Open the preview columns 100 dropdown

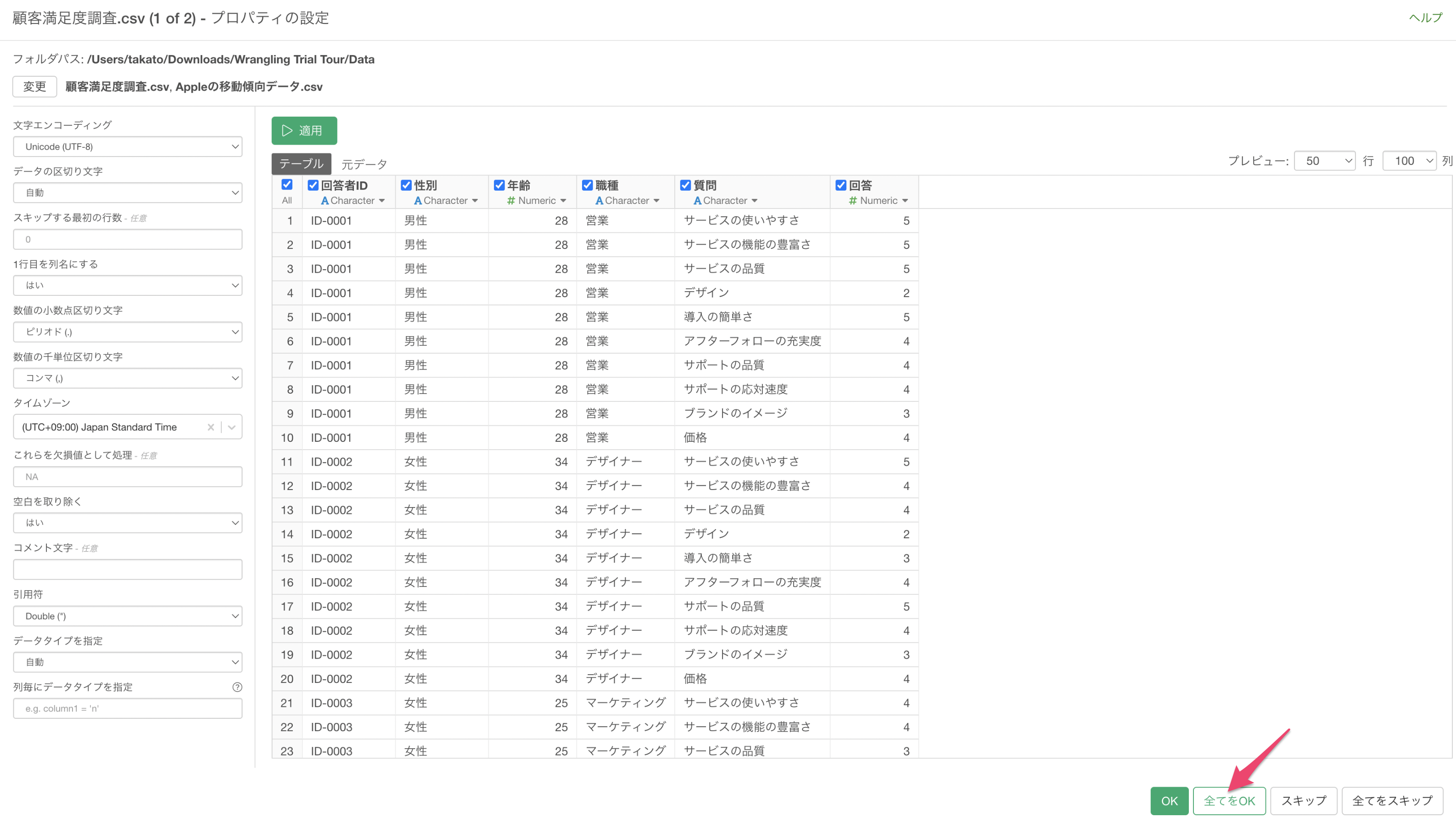coord(1410,161)
